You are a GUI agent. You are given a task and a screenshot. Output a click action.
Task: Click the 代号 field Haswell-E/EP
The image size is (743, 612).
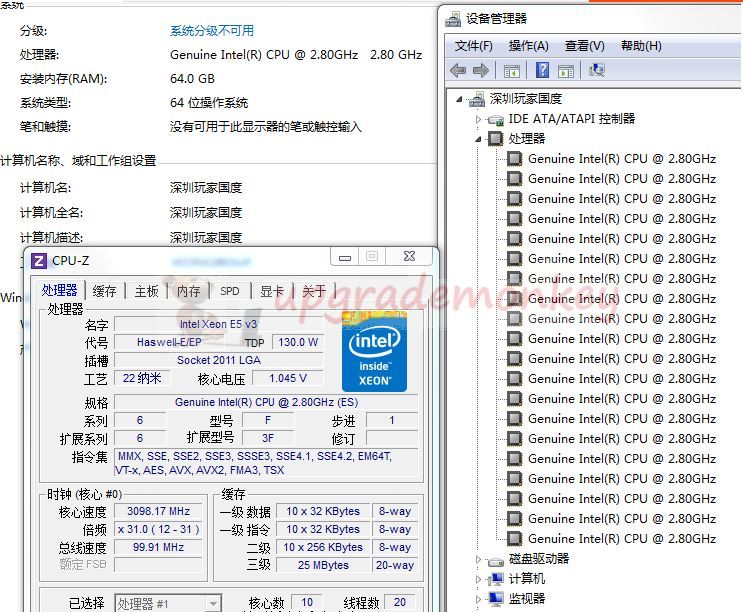pyautogui.click(x=169, y=342)
